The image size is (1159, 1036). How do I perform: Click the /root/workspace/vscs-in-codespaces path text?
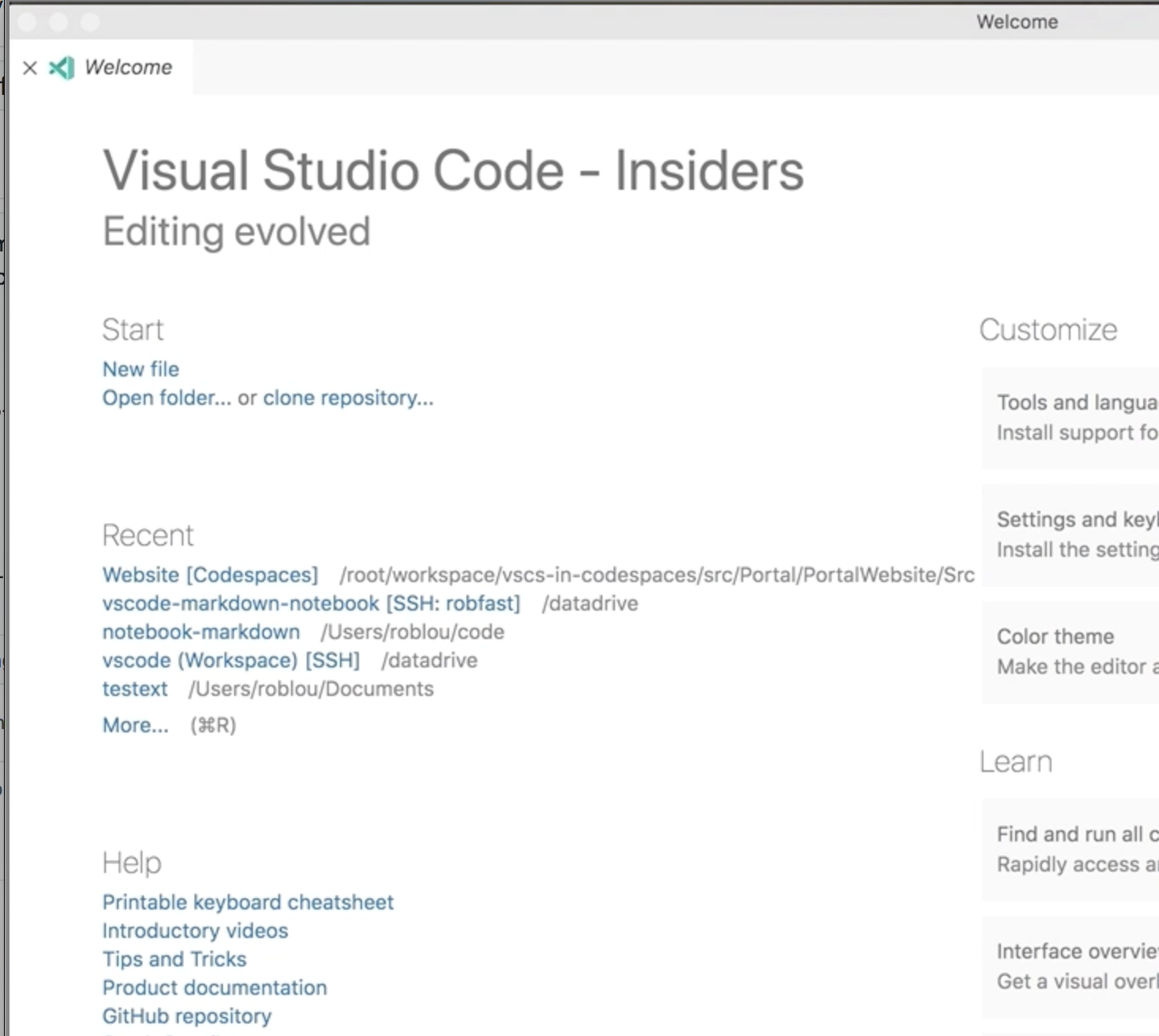657,575
